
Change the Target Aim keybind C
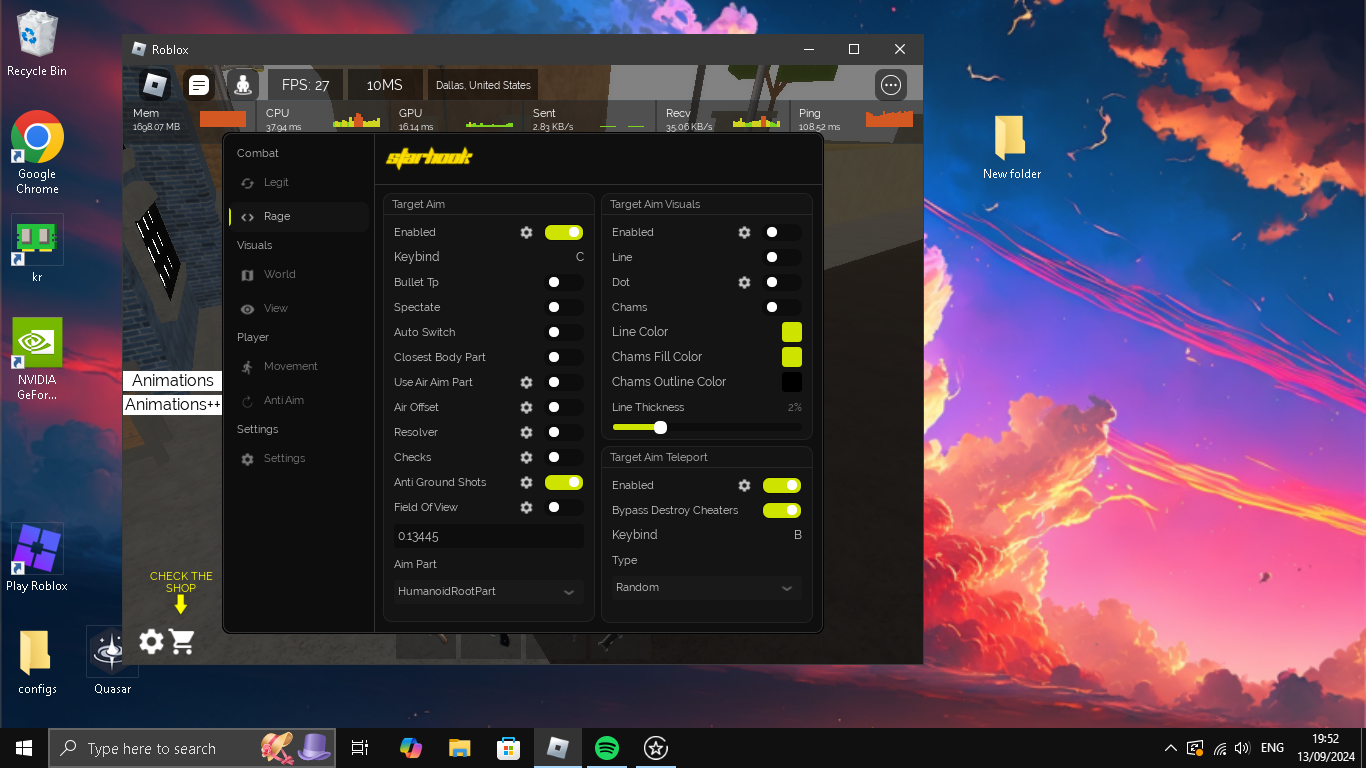580,257
